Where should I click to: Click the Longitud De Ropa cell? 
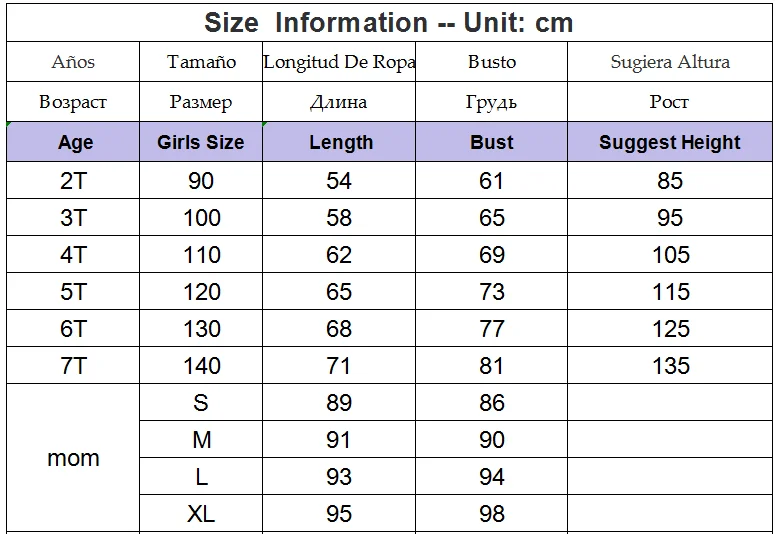339,62
